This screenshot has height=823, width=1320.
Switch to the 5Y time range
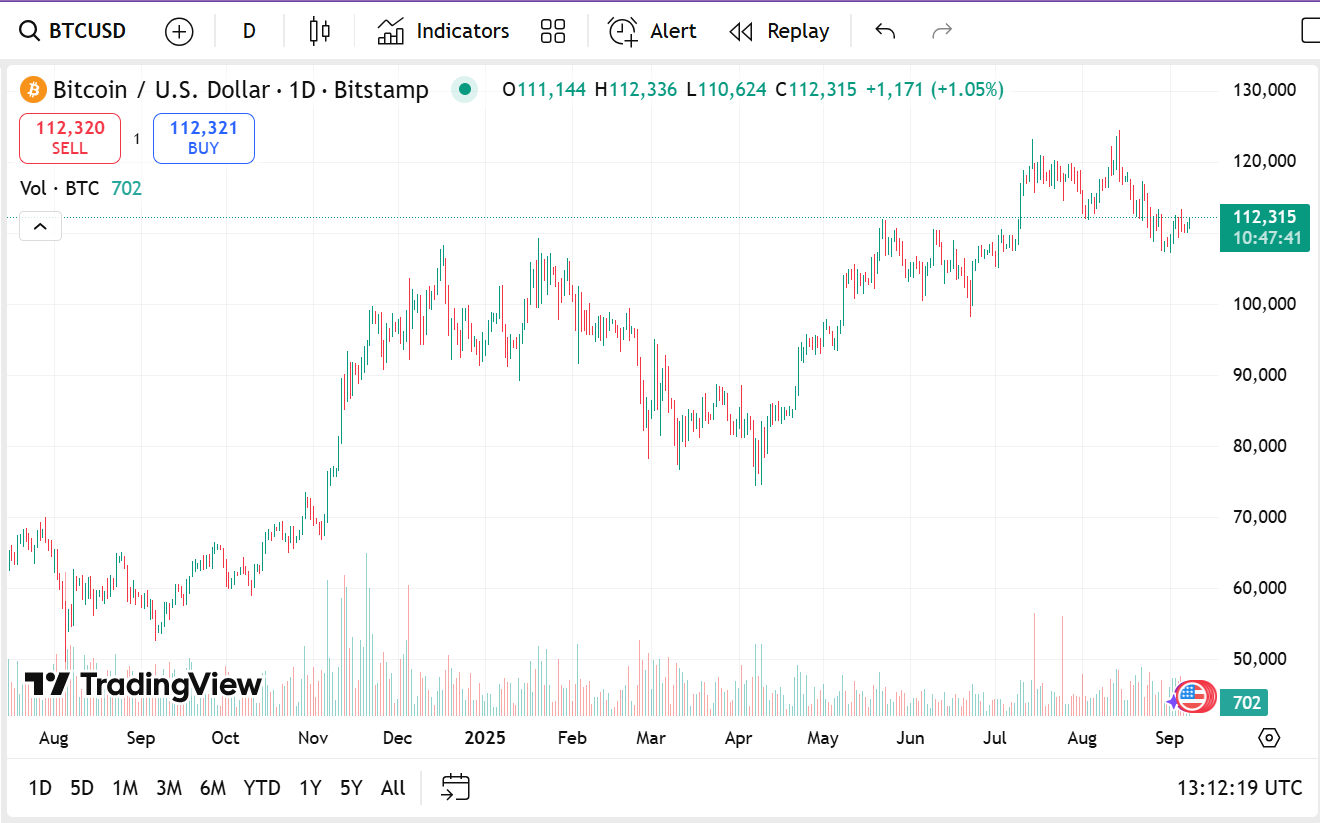coord(351,788)
